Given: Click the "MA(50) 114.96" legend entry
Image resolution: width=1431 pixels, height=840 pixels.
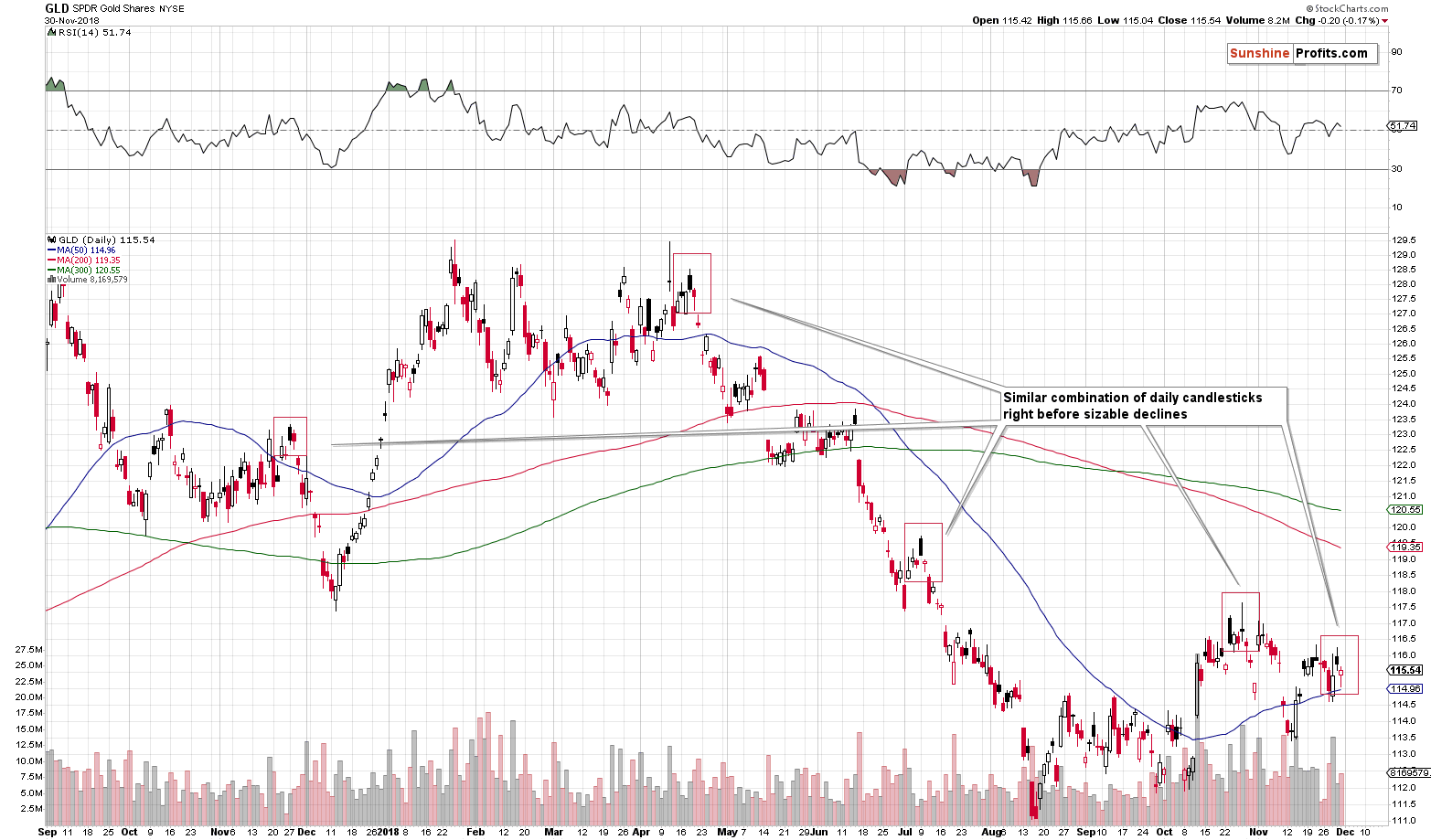Looking at the screenshot, I should 86,250.
